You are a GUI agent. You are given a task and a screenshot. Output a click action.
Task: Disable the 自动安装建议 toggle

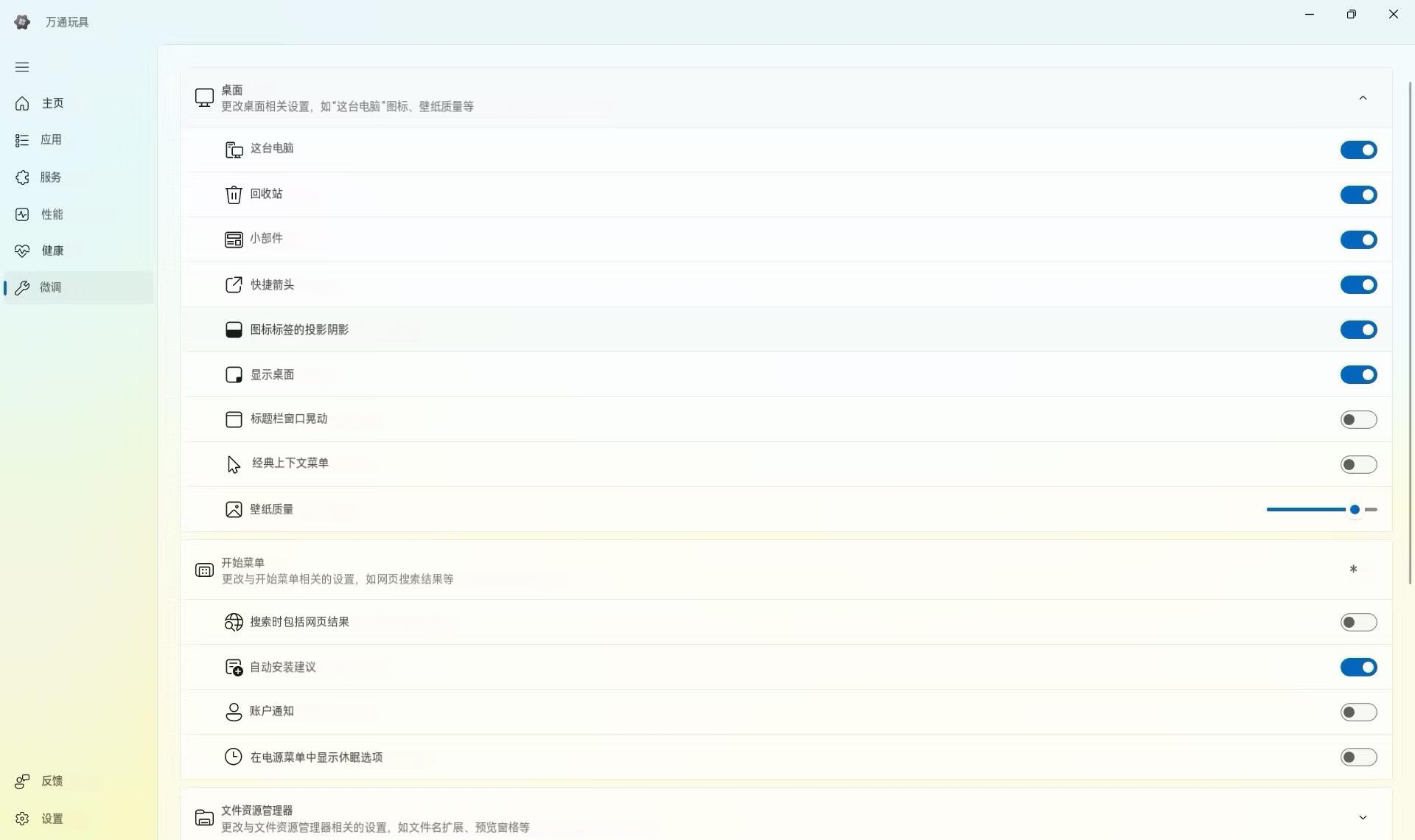[1358, 668]
